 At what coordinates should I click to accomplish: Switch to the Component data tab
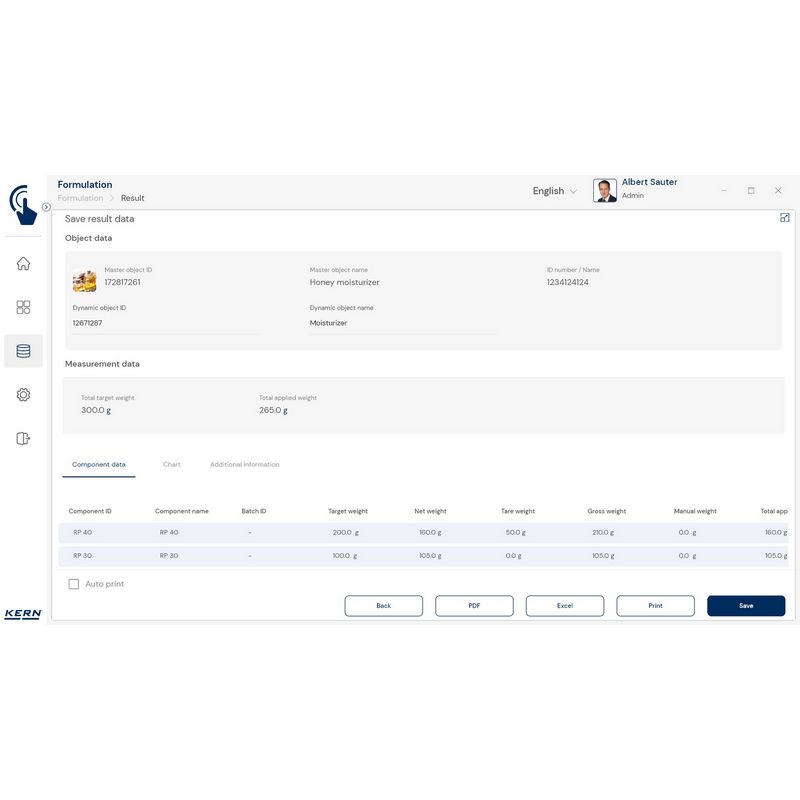point(98,464)
